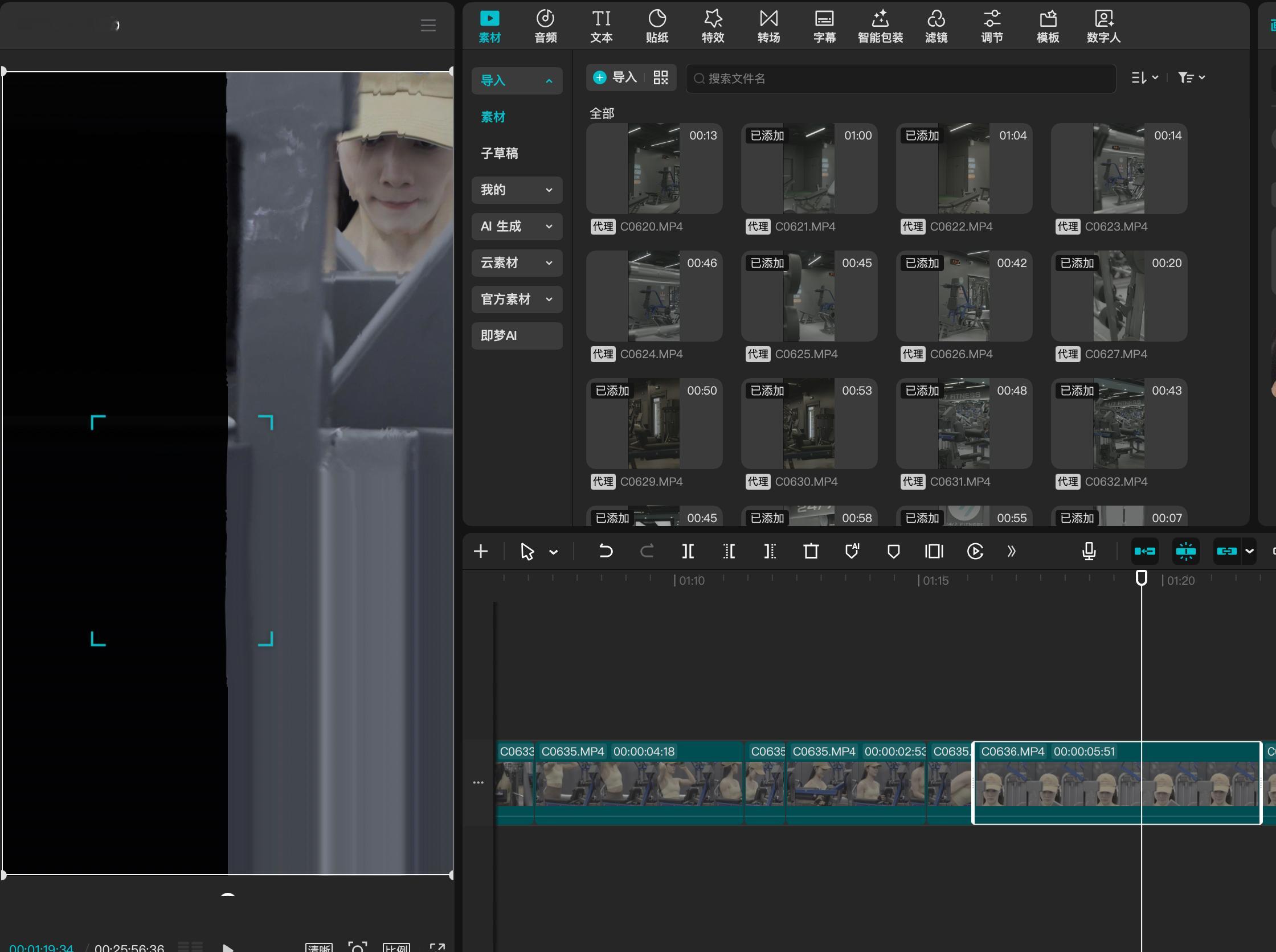The width and height of the screenshot is (1276, 952).
Task: Click the split clip tool icon
Action: 688,552
